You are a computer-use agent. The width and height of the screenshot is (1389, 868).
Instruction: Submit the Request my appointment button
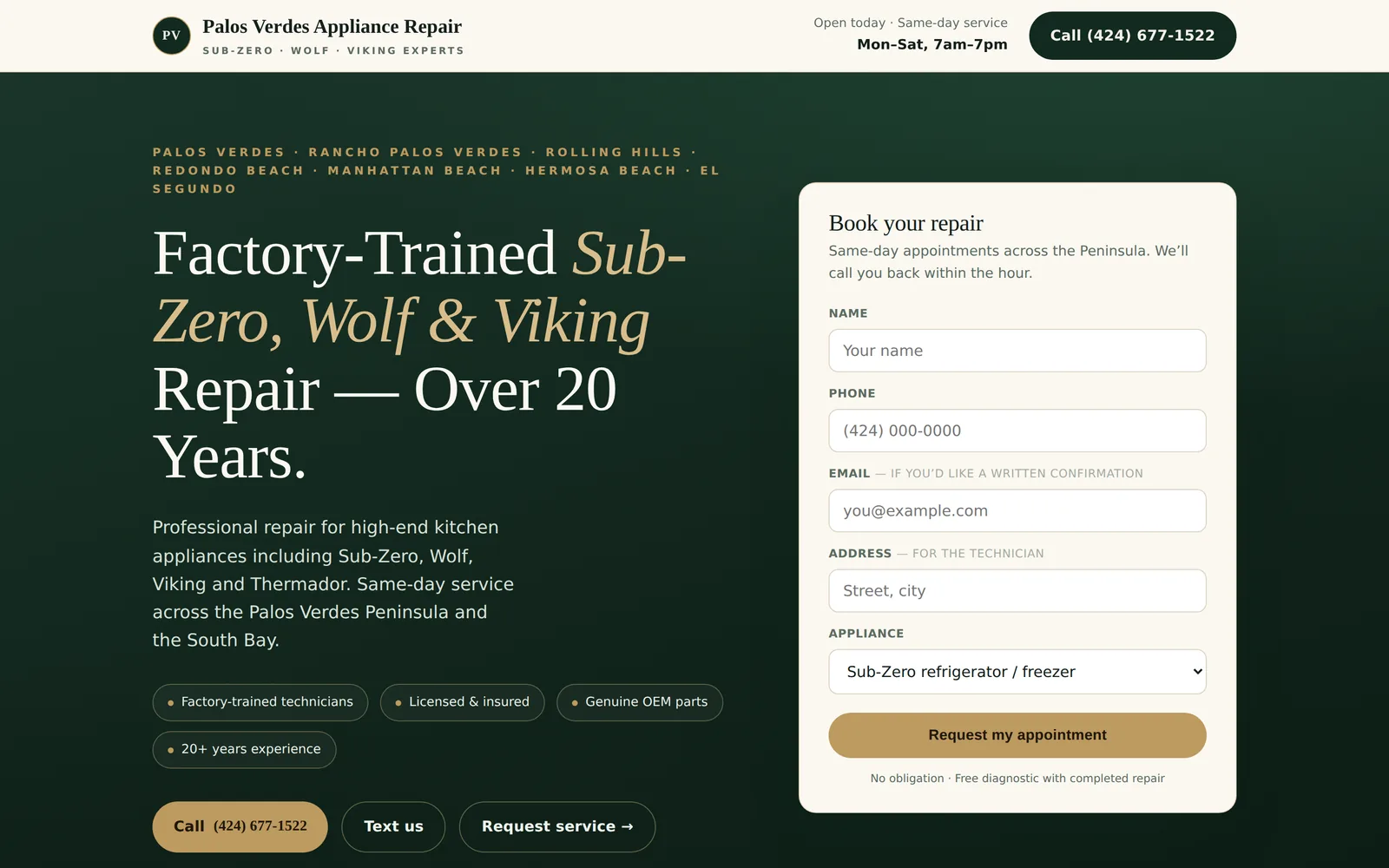click(1017, 735)
